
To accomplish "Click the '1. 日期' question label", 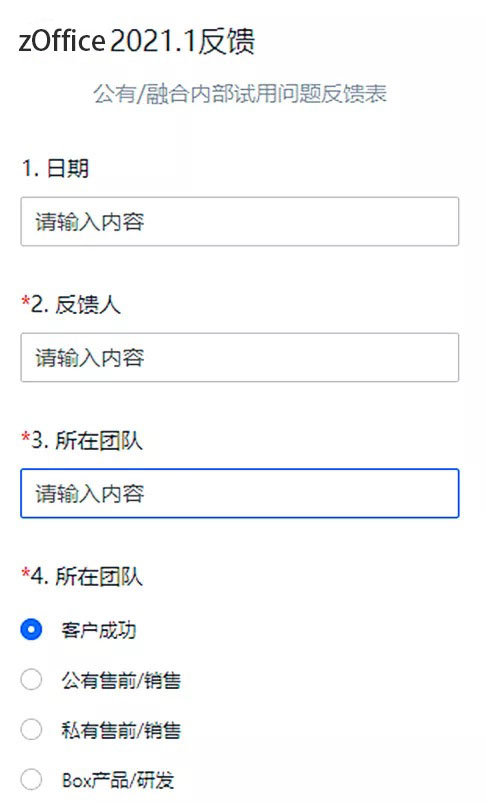I will click(55, 168).
